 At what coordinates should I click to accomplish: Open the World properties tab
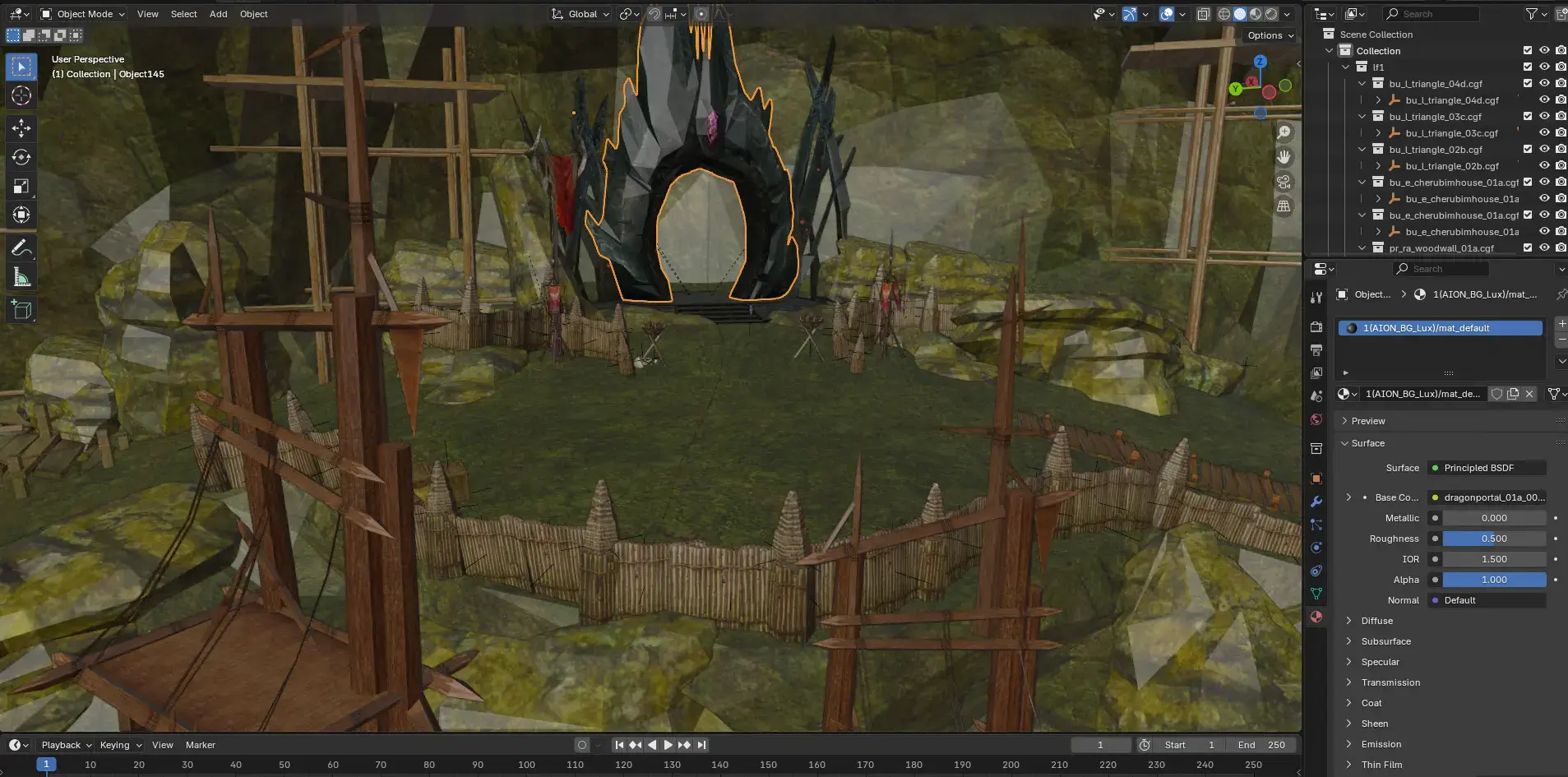coord(1316,419)
